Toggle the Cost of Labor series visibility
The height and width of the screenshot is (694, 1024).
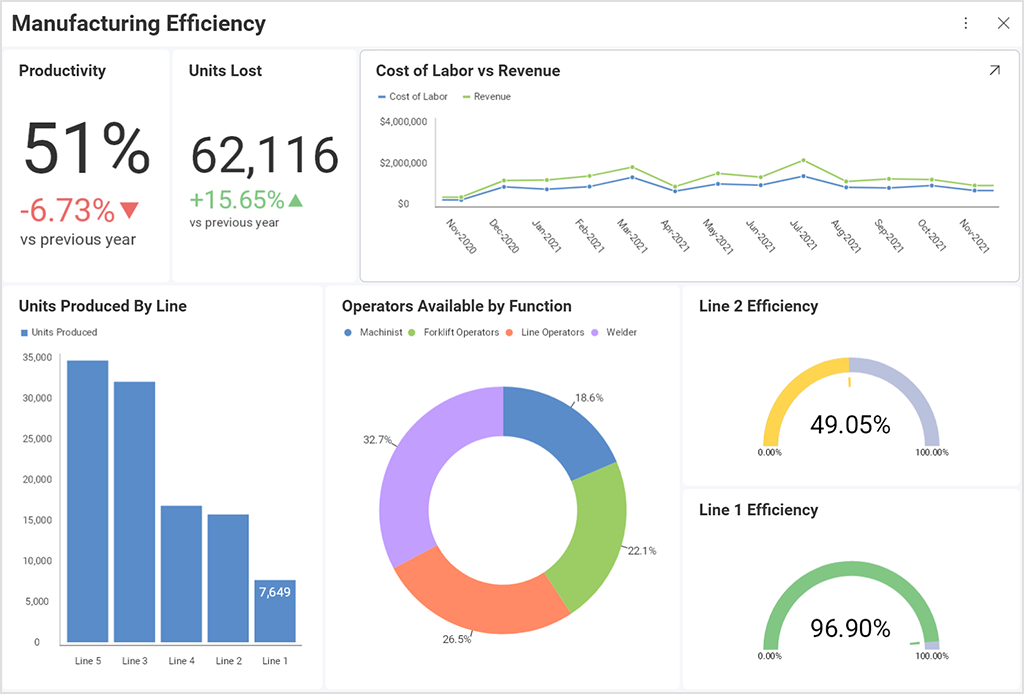pyautogui.click(x=412, y=96)
